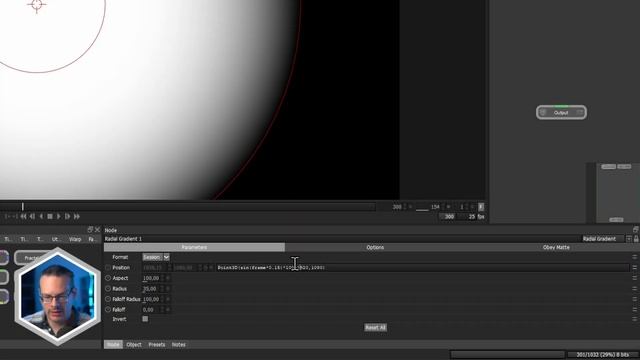Open the Object tab at the bottom
The image size is (640, 360).
pos(134,344)
